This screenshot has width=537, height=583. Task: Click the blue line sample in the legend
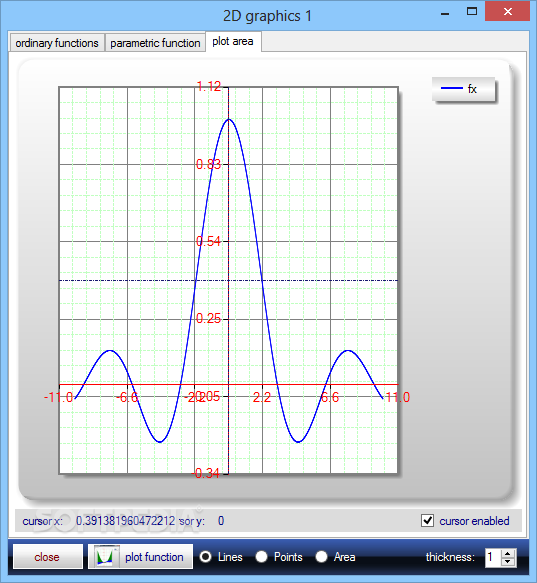coord(451,88)
